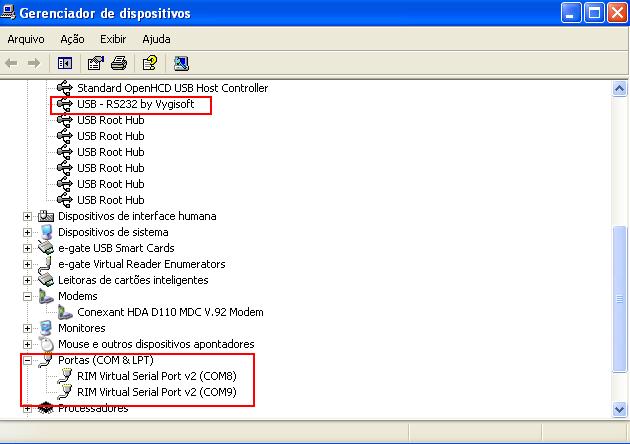Image resolution: width=630 pixels, height=444 pixels.
Task: Open the Help toolbar icon
Action: (x=150, y=63)
